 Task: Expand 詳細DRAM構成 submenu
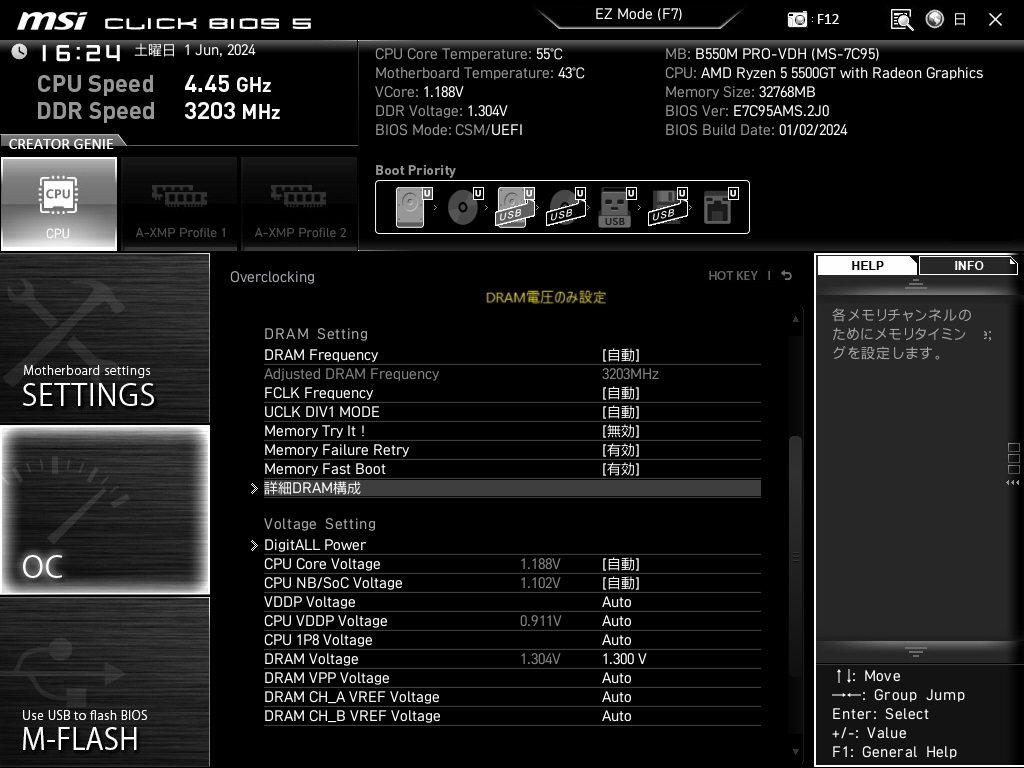click(x=512, y=488)
